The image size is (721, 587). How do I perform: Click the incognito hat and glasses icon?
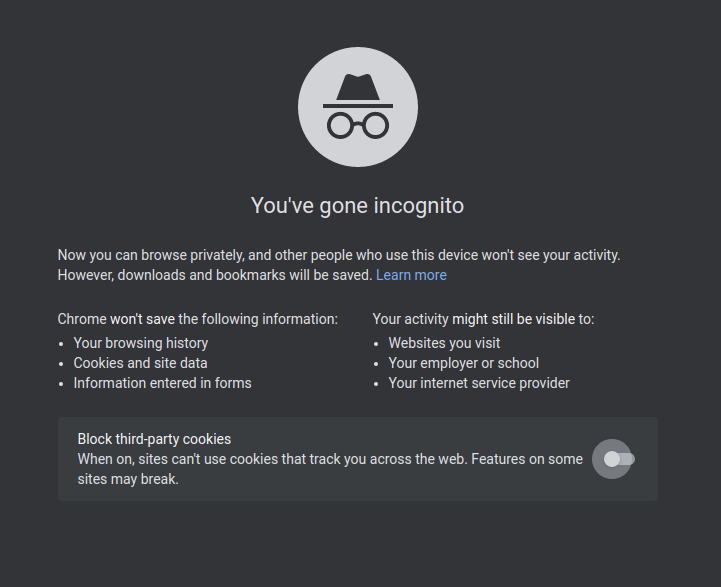click(358, 107)
